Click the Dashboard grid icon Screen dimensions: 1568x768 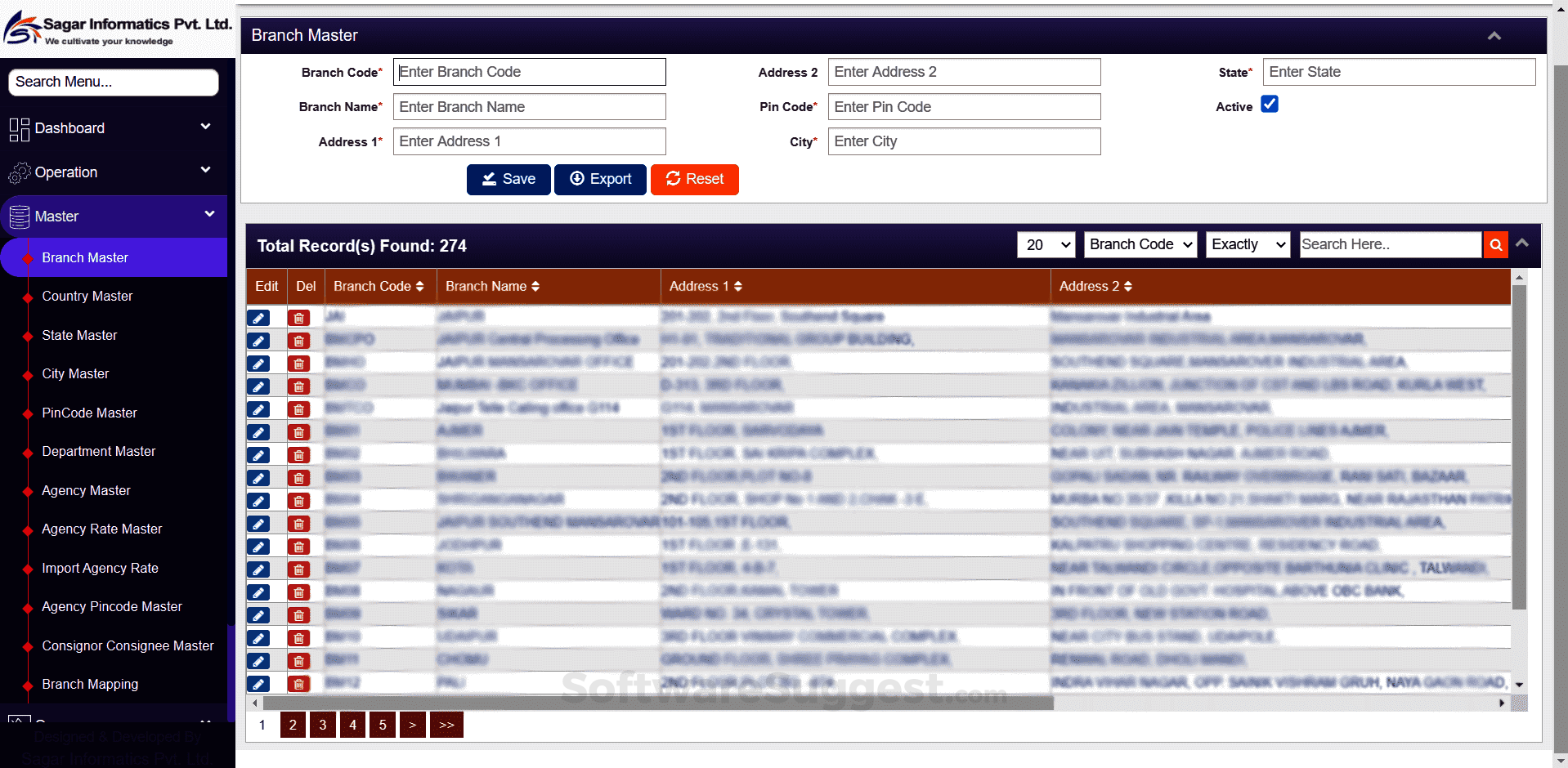(19, 128)
